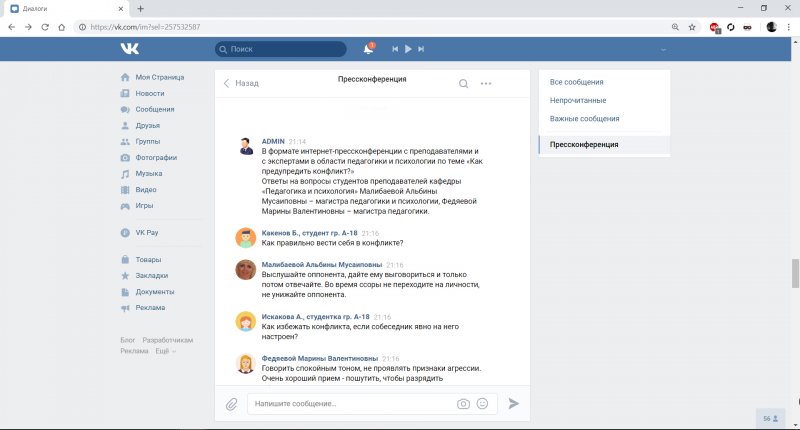
Task: Expand profile menu arrow in header
Action: click(662, 49)
